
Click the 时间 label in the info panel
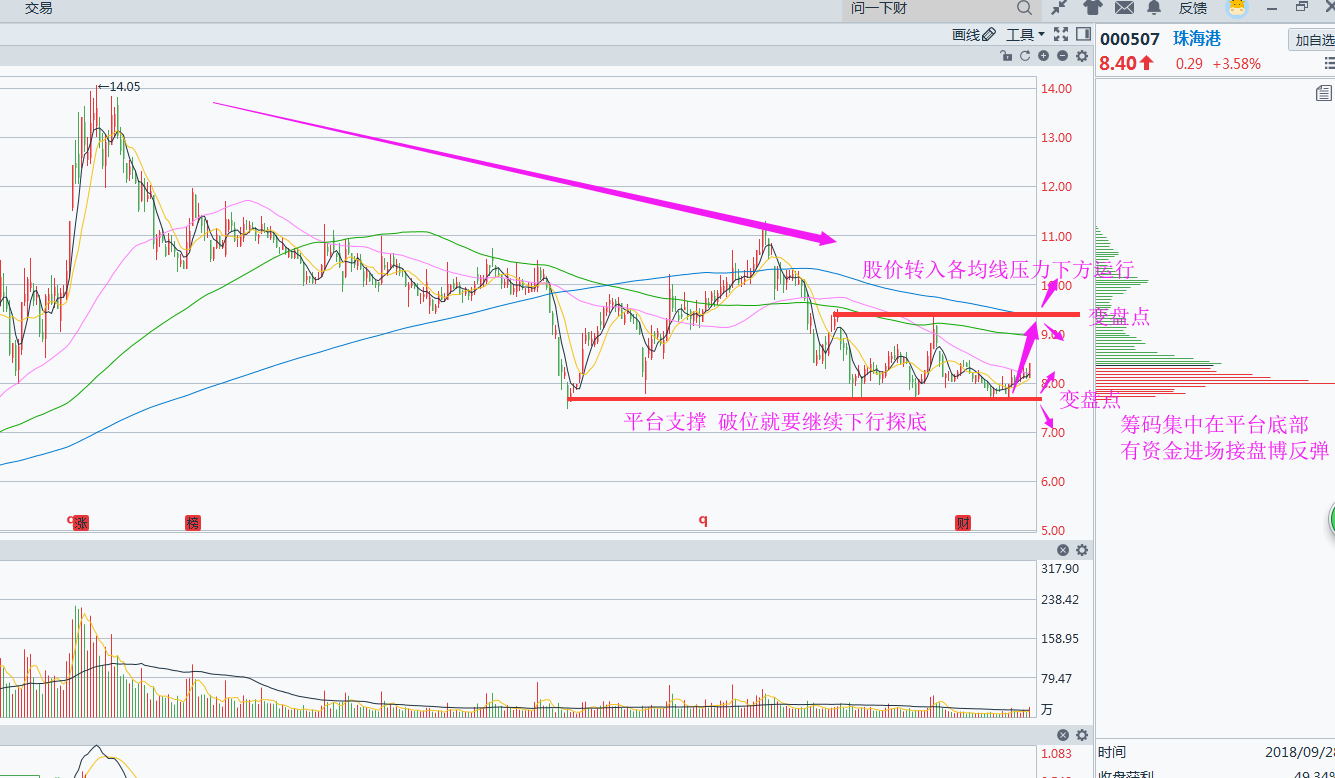click(1111, 752)
